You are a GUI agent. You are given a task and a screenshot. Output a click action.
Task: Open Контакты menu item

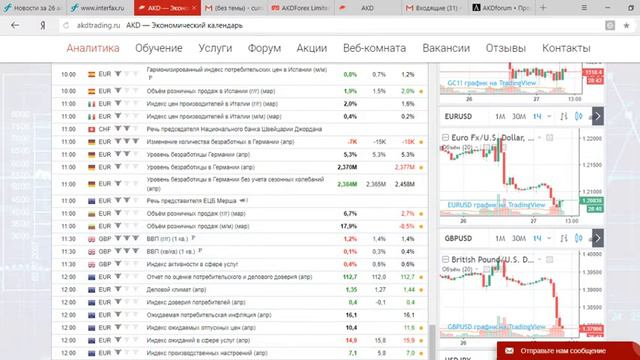click(x=566, y=48)
